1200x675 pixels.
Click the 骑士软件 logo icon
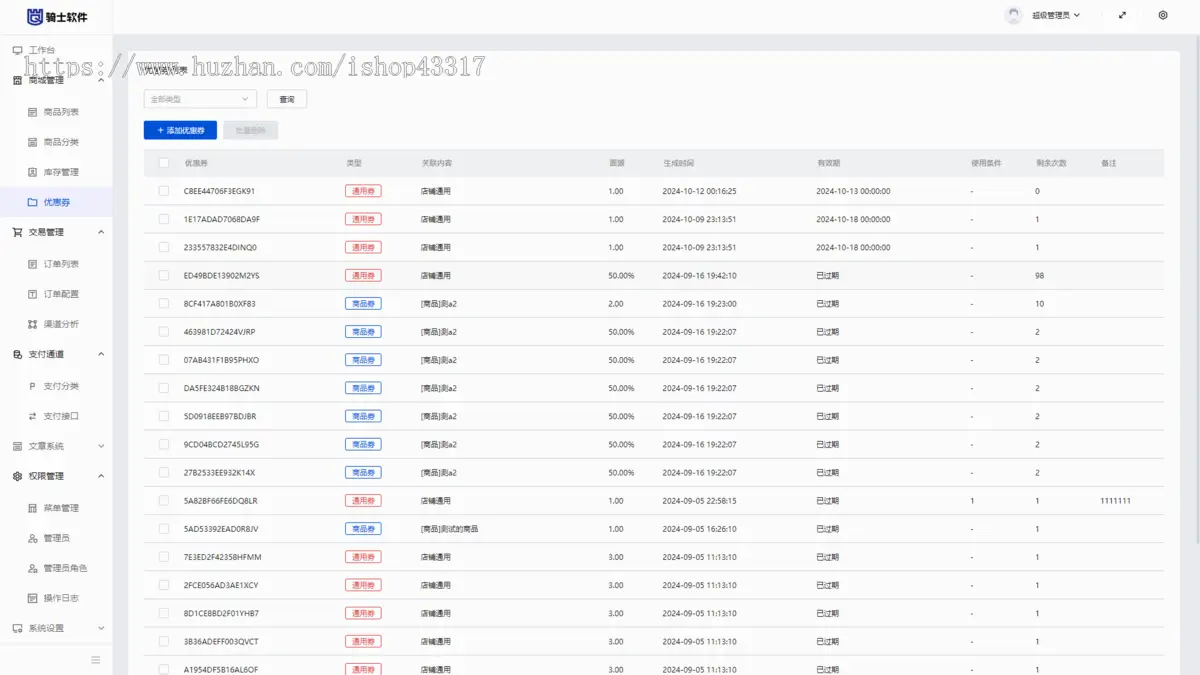pyautogui.click(x=35, y=16)
